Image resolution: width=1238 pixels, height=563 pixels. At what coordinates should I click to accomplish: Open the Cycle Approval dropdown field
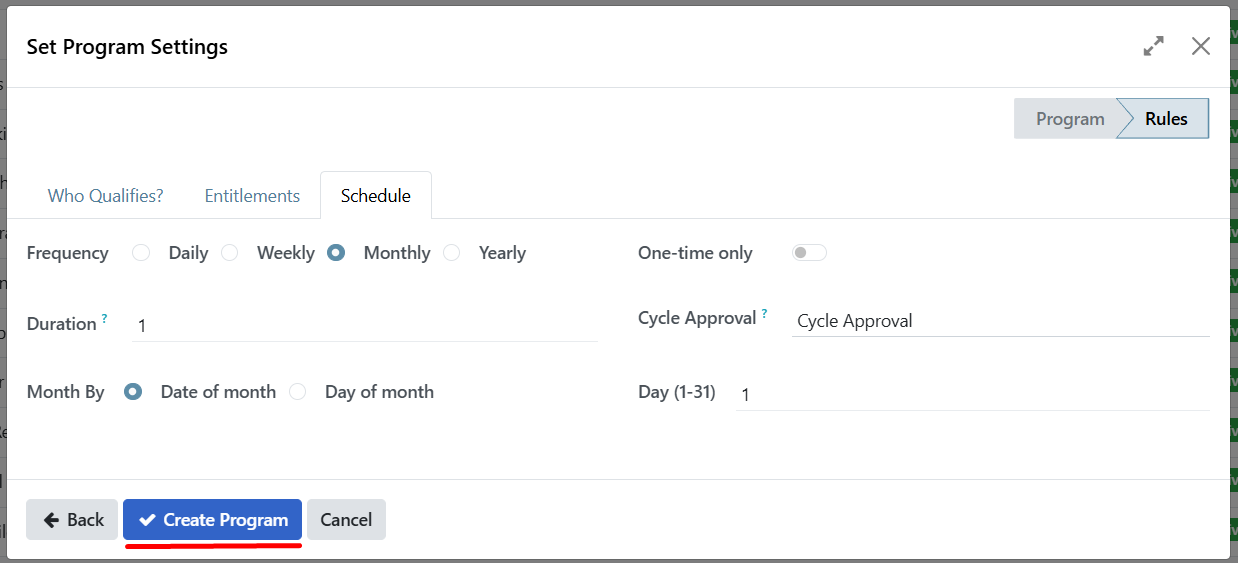(x=1000, y=321)
